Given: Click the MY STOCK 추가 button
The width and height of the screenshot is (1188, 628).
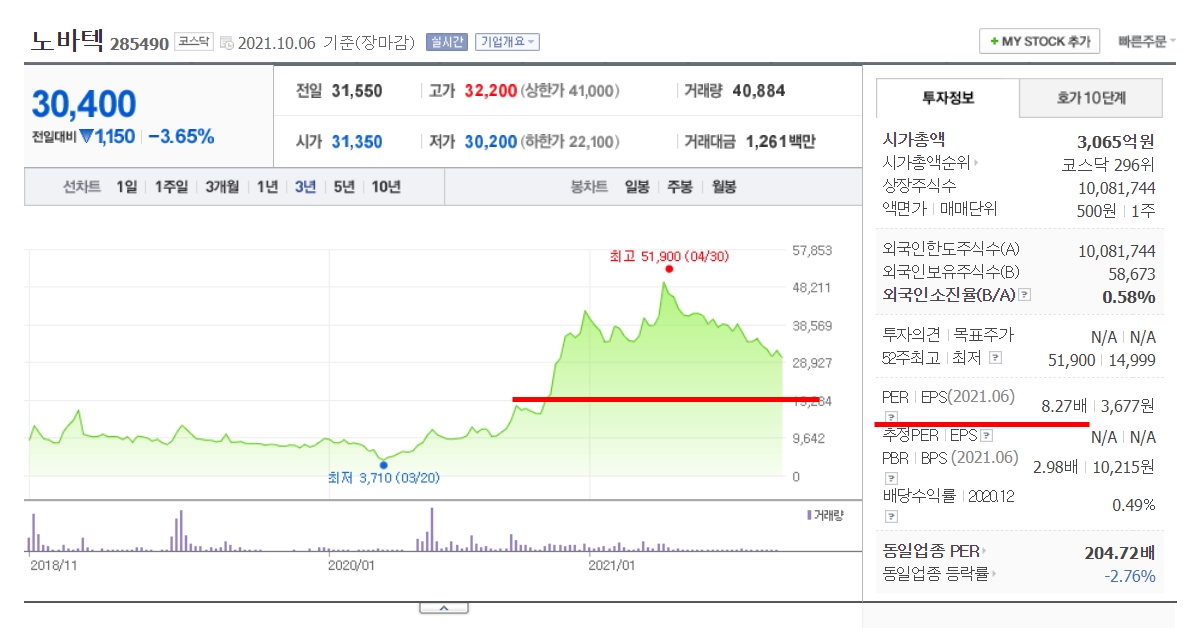Looking at the screenshot, I should click(1039, 42).
